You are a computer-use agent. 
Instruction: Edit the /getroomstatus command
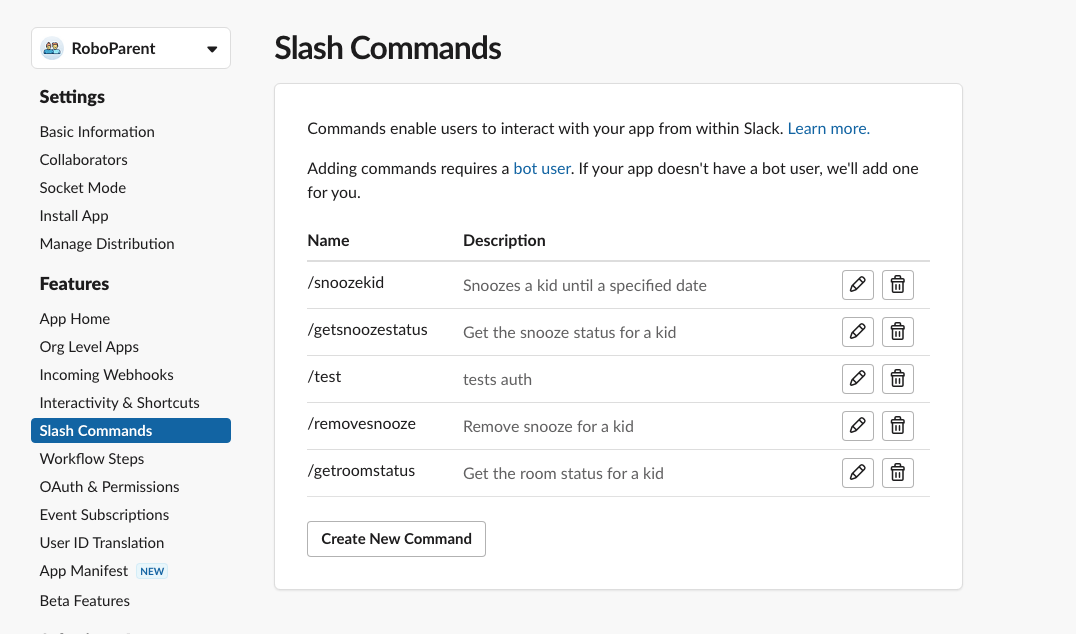[857, 472]
